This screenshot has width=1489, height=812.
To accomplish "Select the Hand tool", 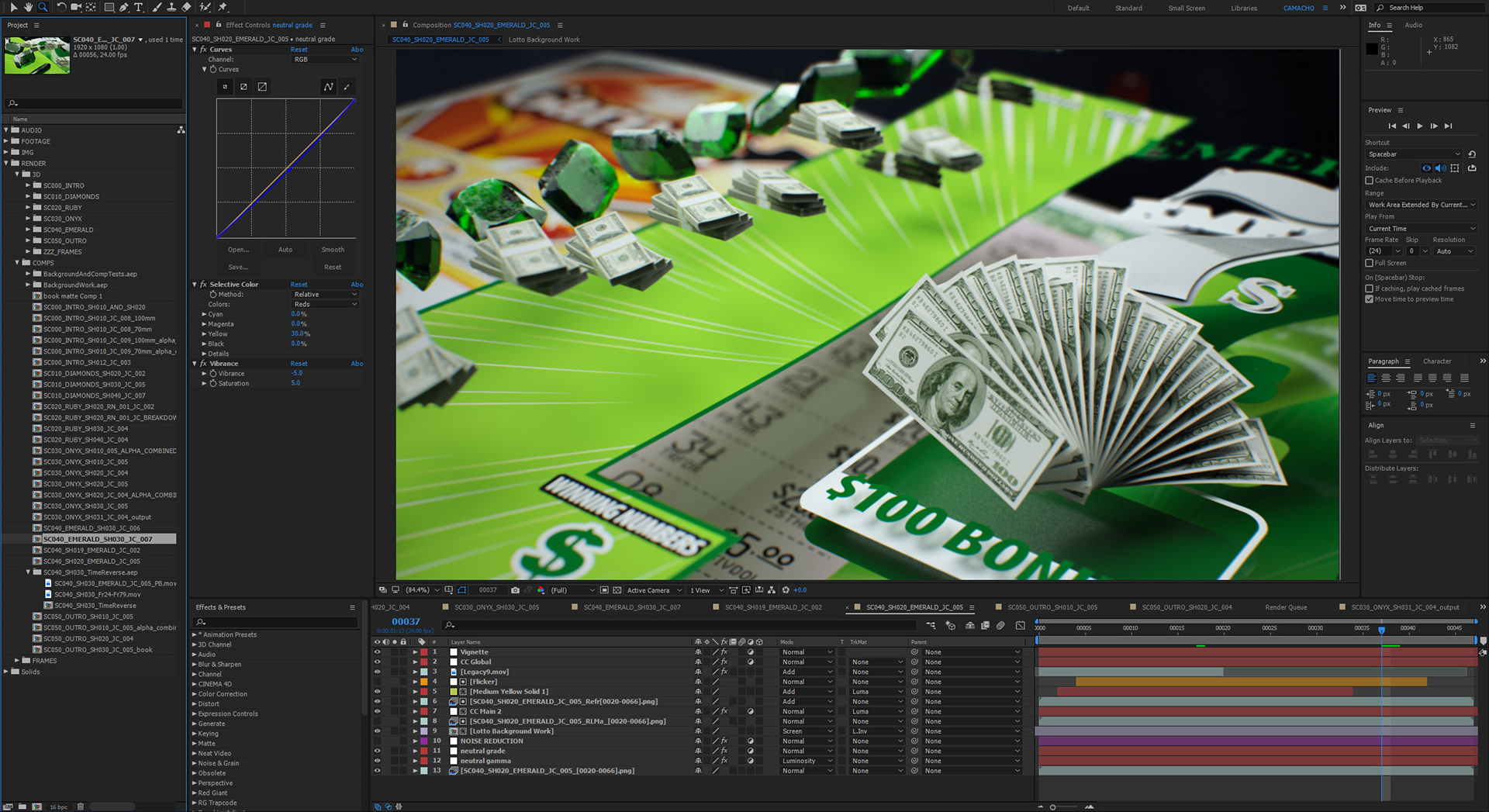I will coord(28,7).
